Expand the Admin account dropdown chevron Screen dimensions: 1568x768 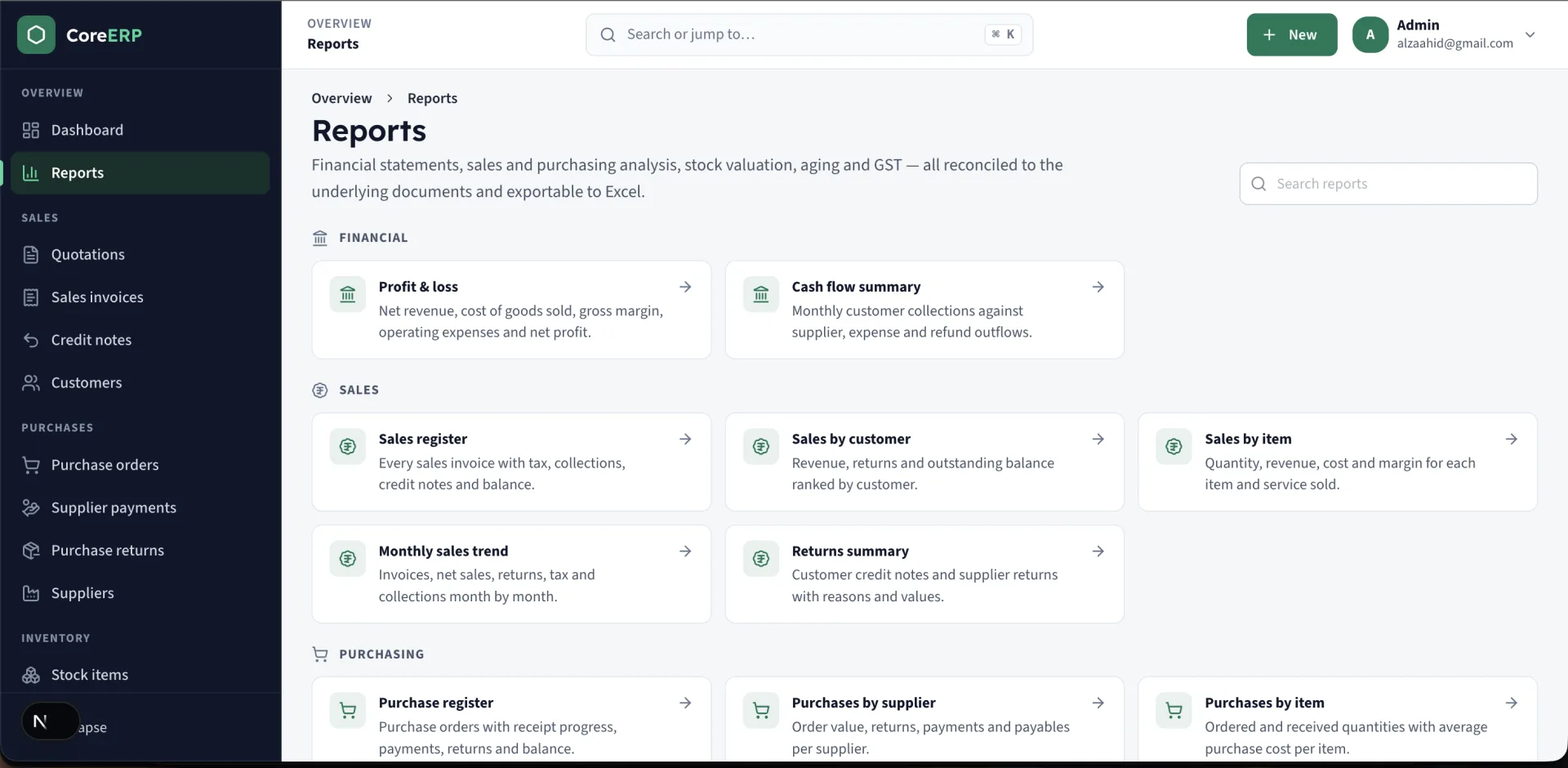(1530, 34)
